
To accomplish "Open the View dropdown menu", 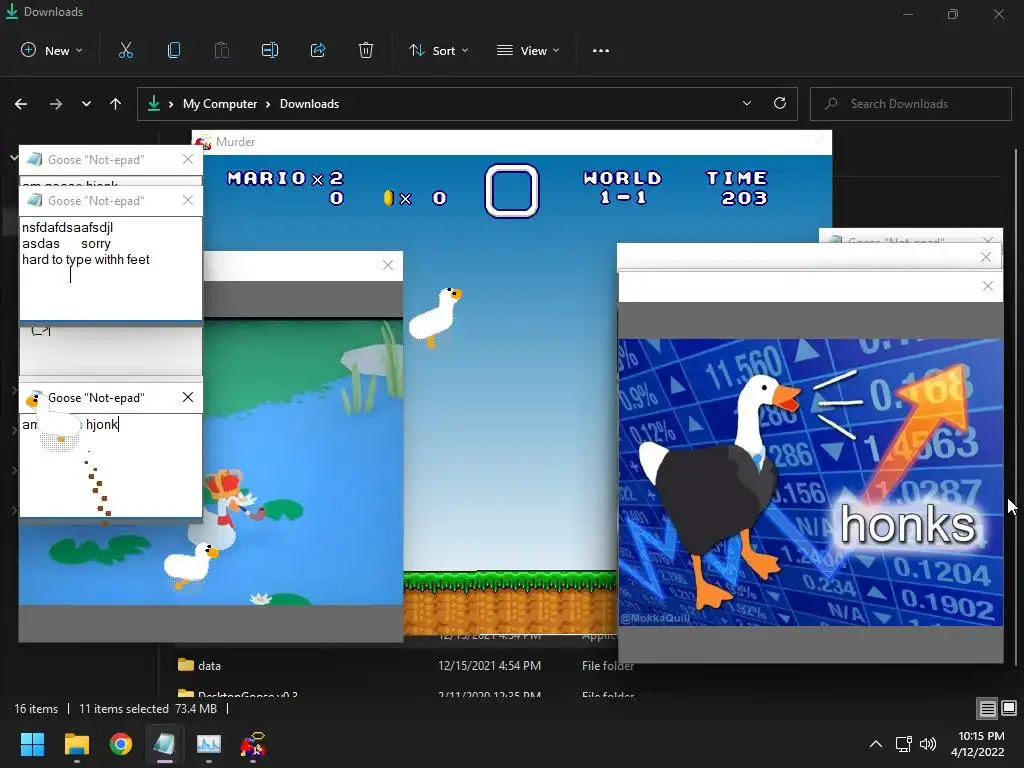I will click(528, 50).
